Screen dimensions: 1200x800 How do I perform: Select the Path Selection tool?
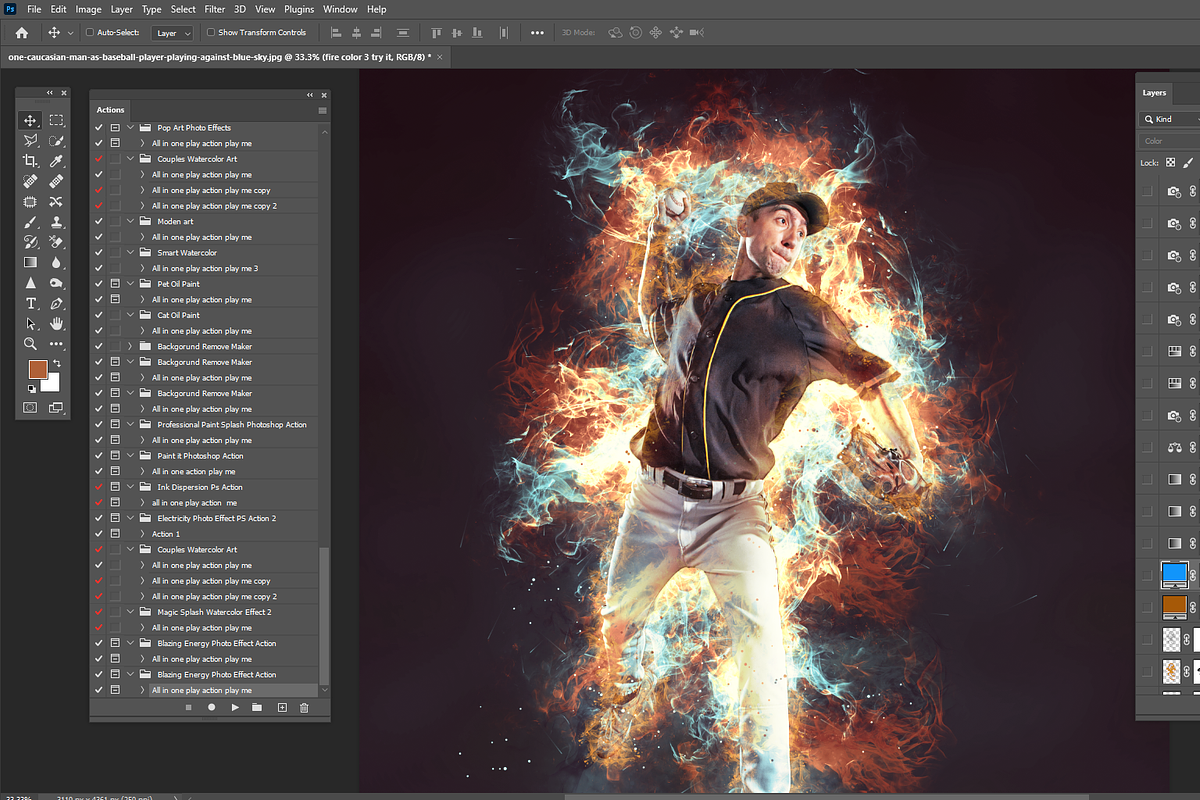click(30, 323)
